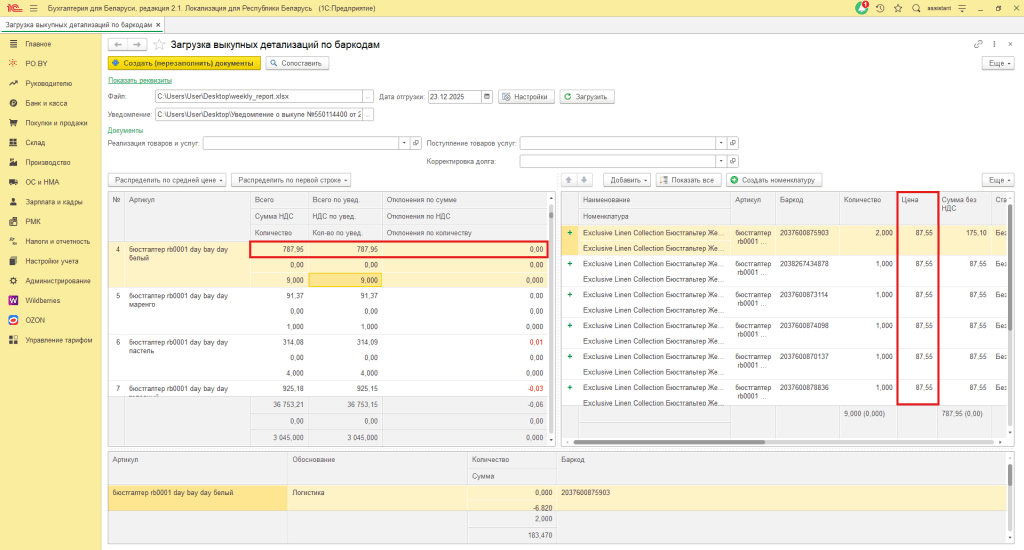Open the global search magnifier

click(x=917, y=8)
